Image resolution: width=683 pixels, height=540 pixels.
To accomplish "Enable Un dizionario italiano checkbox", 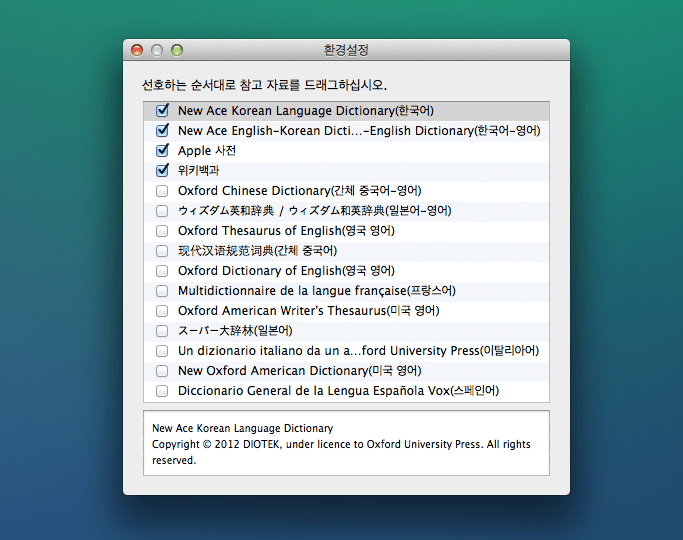I will 162,351.
